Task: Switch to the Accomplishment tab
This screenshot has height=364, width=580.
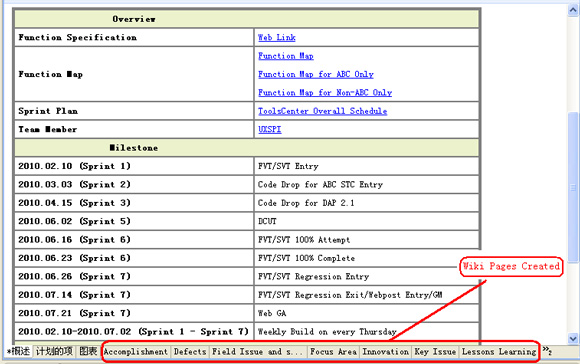Action: point(135,351)
